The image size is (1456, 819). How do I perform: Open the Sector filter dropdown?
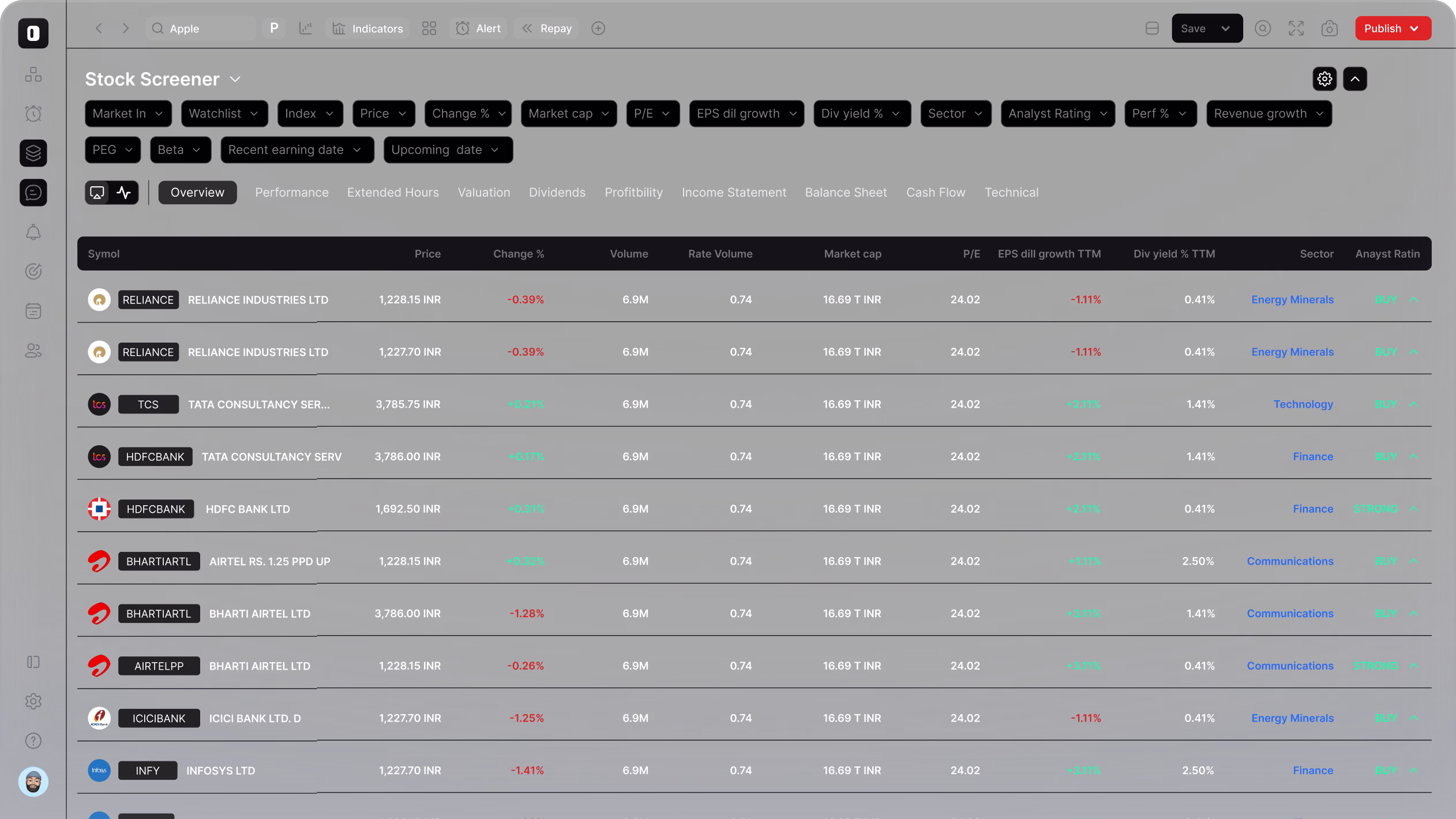955,114
